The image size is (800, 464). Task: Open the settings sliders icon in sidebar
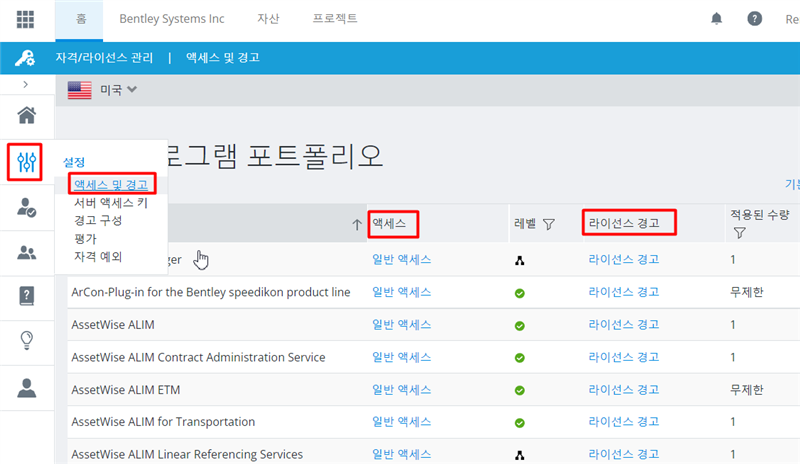click(26, 162)
